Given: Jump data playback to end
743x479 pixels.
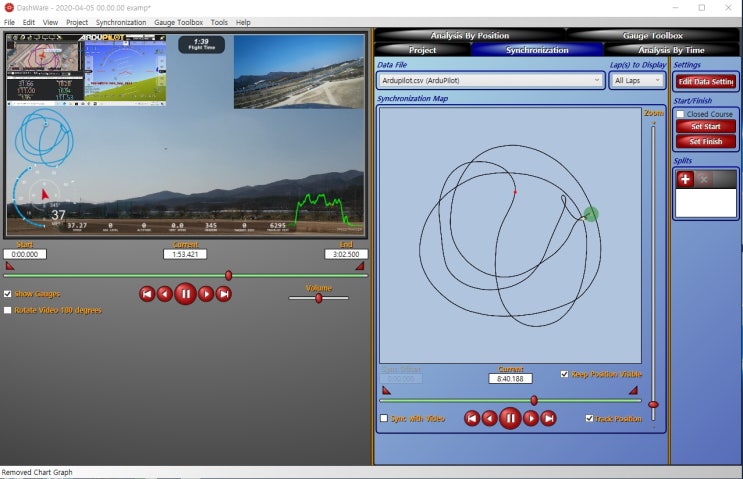Looking at the screenshot, I should [548, 419].
